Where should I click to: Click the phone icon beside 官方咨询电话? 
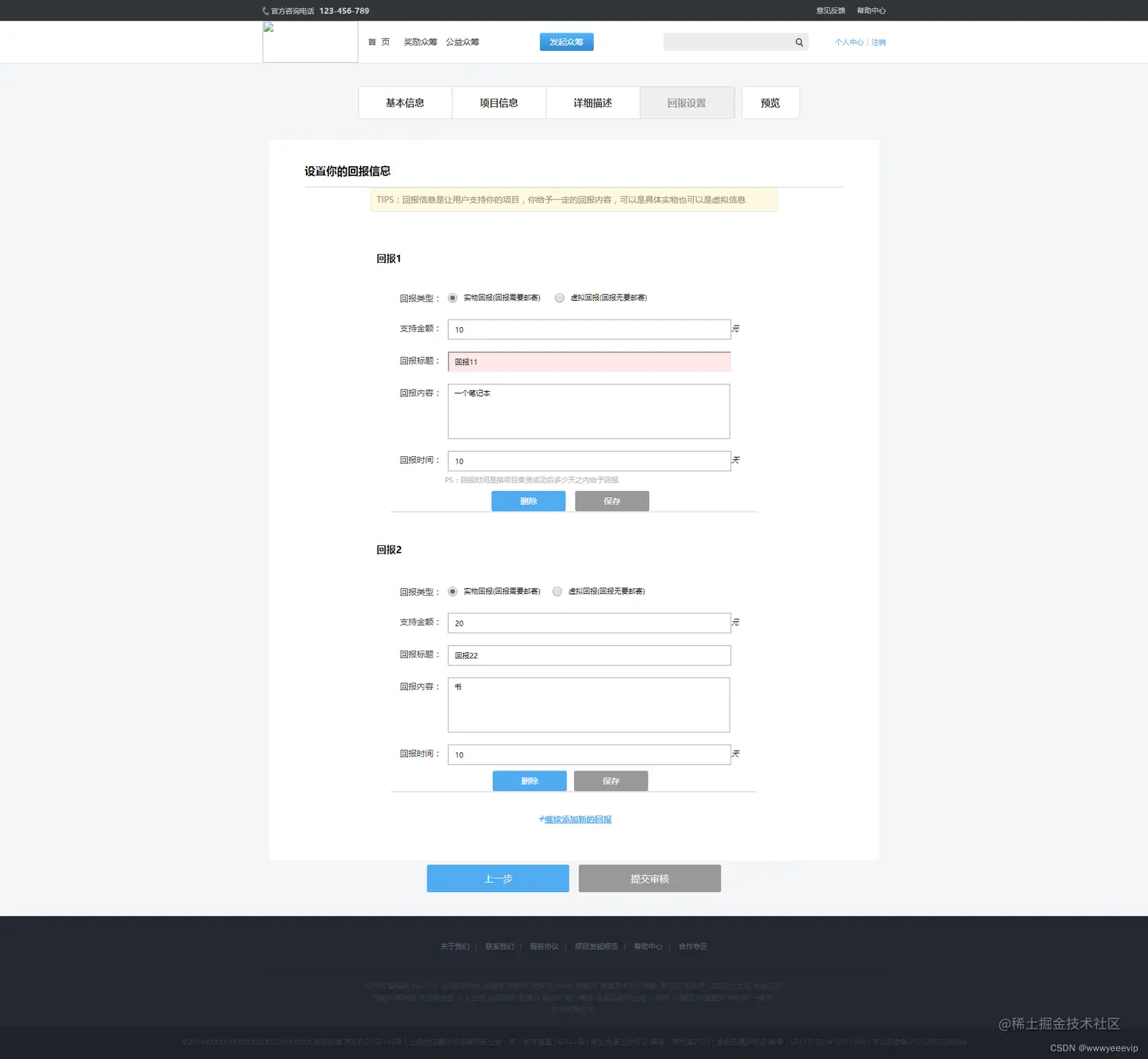coord(266,11)
